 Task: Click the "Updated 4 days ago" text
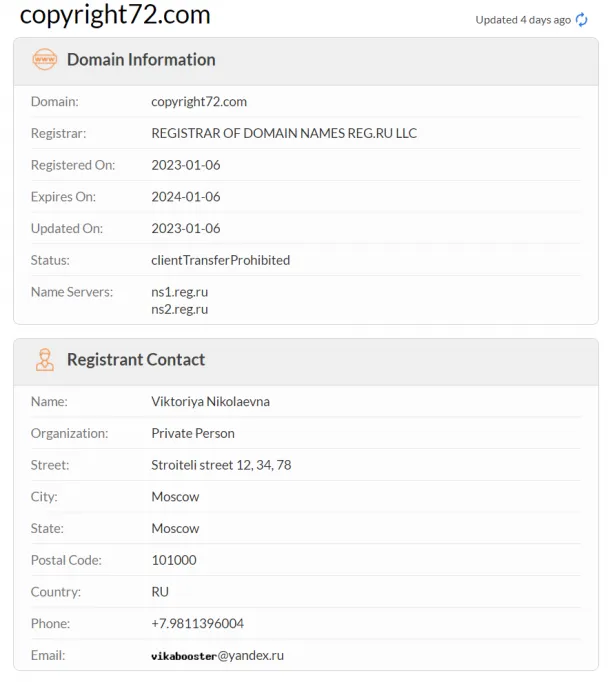tap(523, 20)
